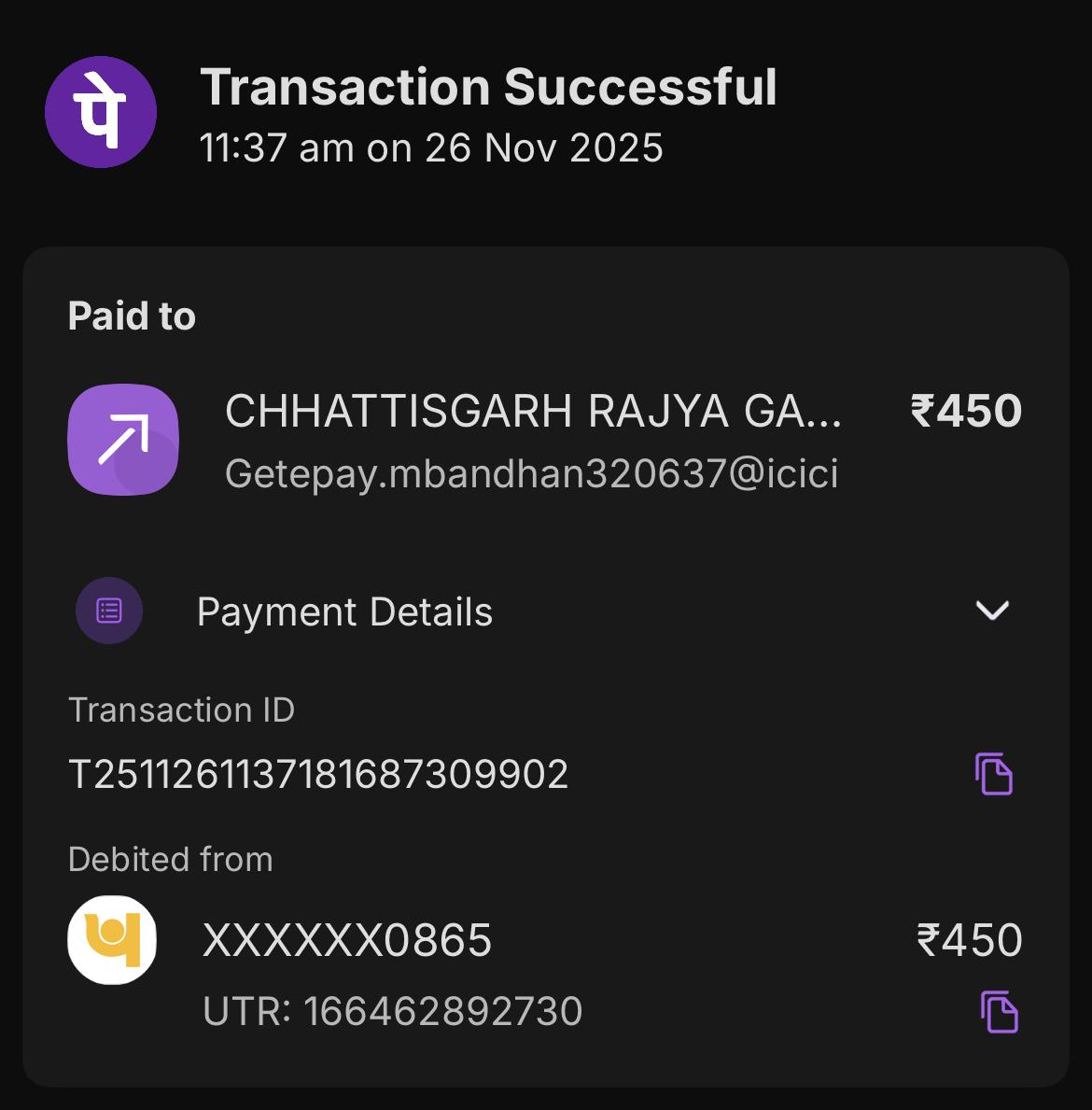Copy the Transaction ID using copy icon
Screen dimensions: 1092x1110
coord(994,774)
